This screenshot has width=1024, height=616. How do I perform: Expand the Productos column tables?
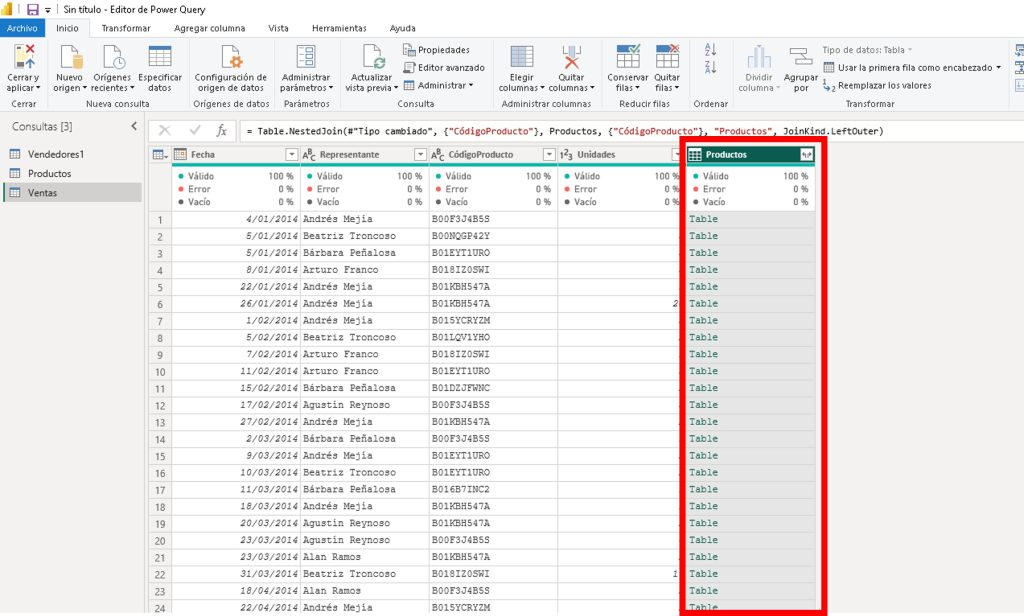[806, 155]
